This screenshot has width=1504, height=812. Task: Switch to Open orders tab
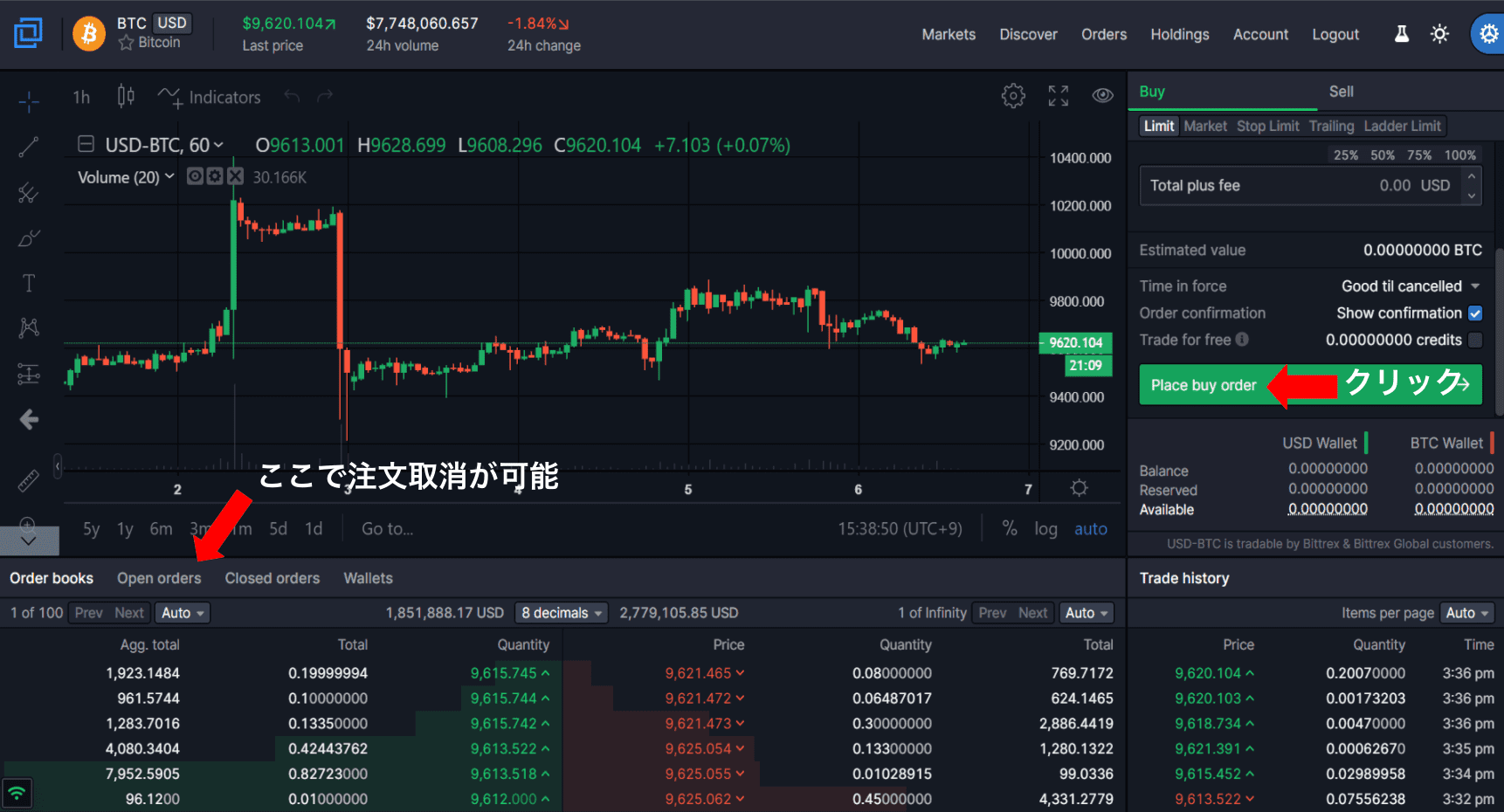tap(159, 578)
